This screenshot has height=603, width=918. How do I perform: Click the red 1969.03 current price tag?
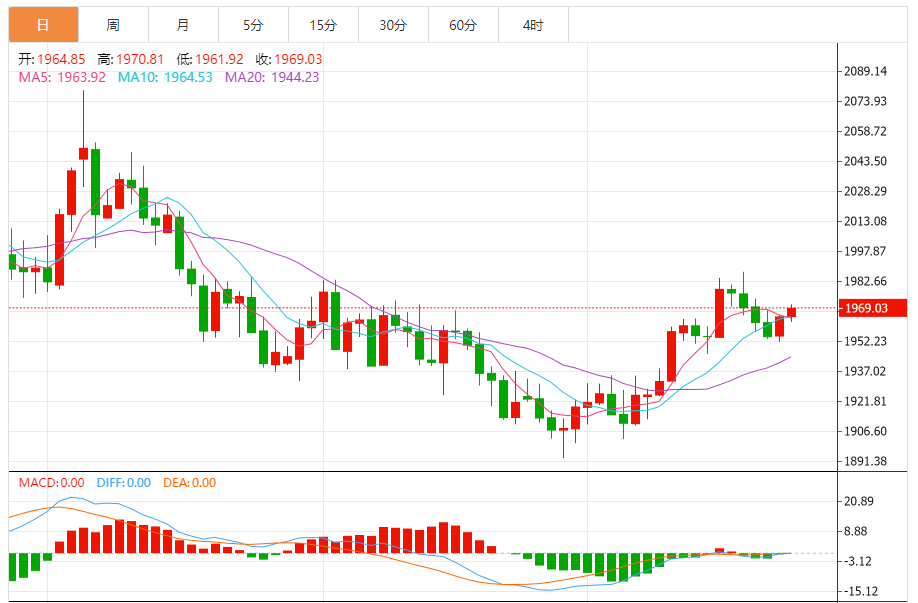[872, 308]
